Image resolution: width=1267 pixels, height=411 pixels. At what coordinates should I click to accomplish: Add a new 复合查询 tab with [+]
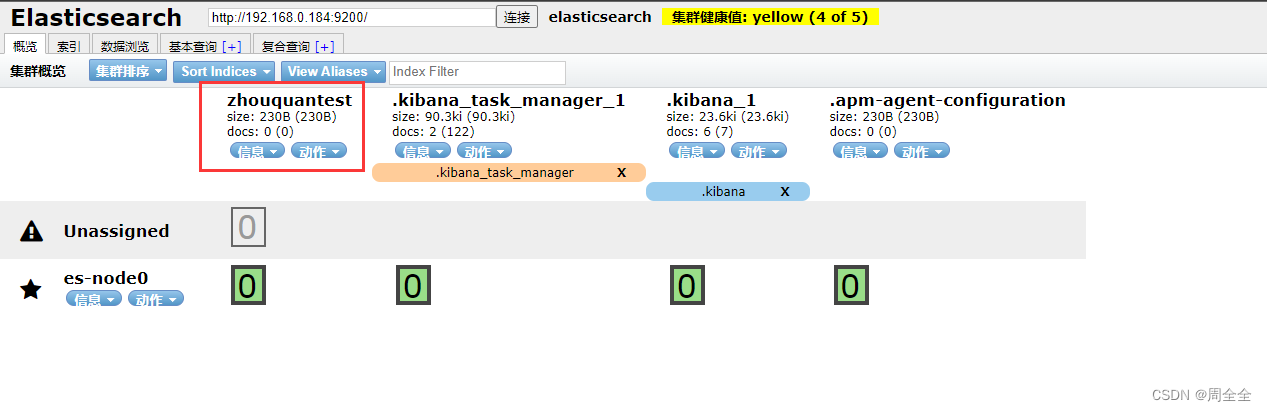point(325,46)
